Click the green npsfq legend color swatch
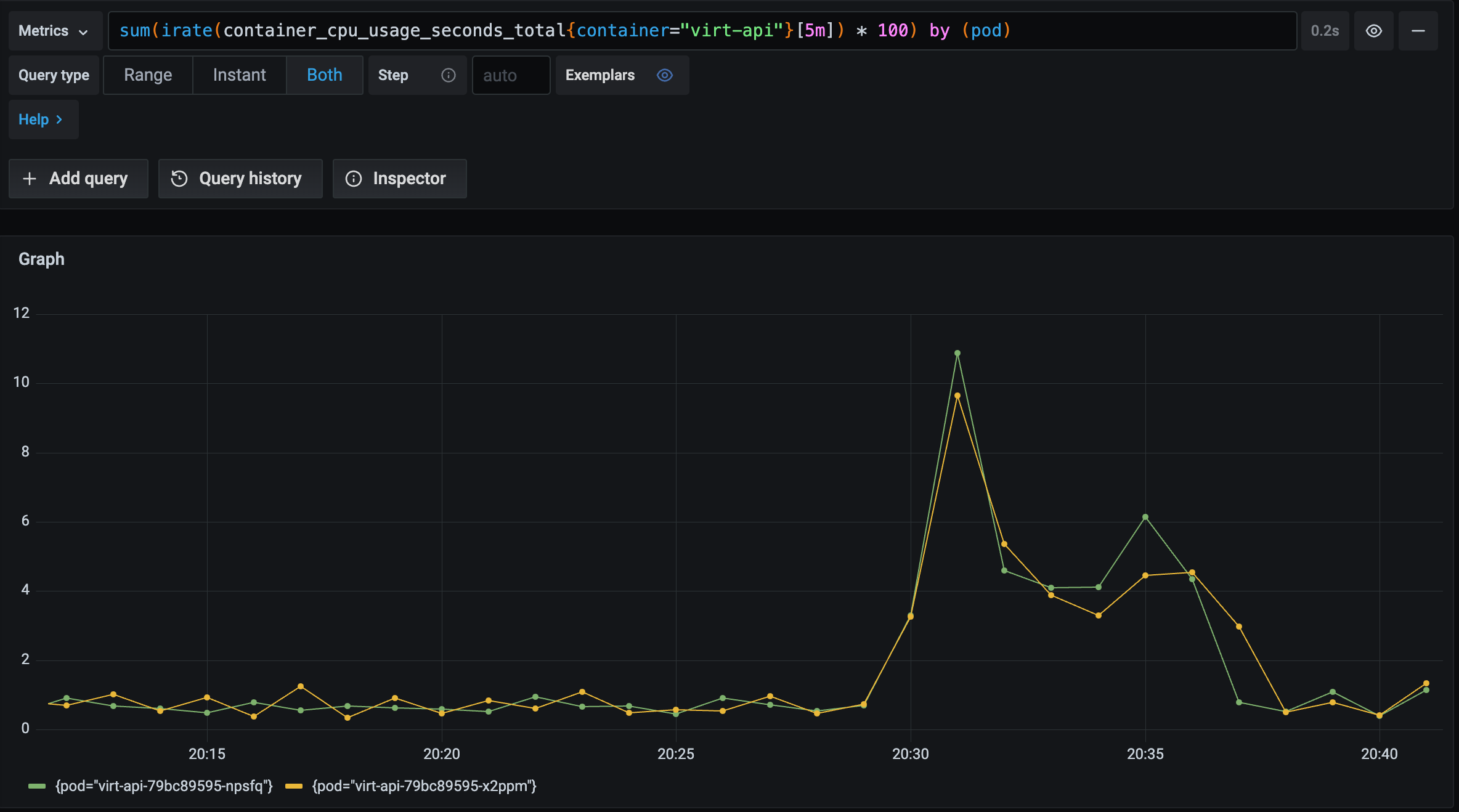1459x812 pixels. coord(37,786)
